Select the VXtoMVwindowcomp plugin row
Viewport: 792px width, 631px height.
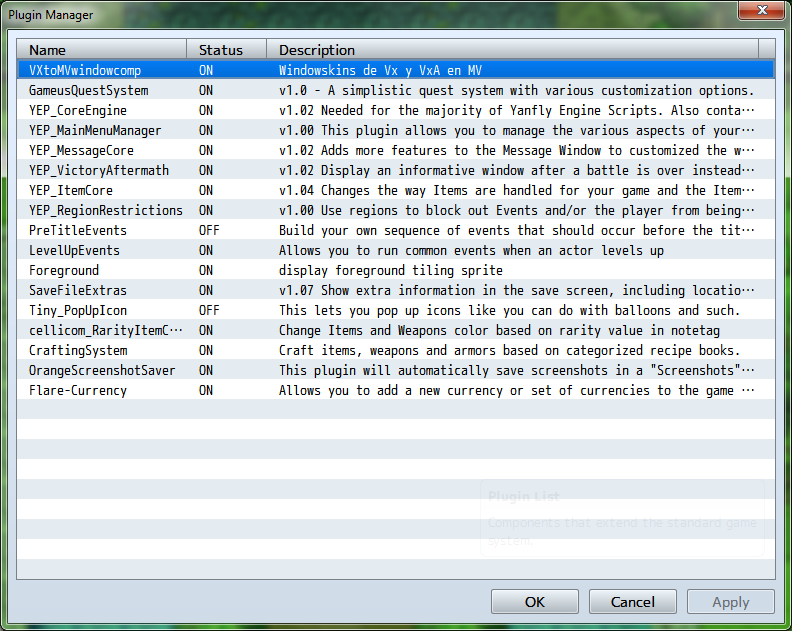[395, 70]
